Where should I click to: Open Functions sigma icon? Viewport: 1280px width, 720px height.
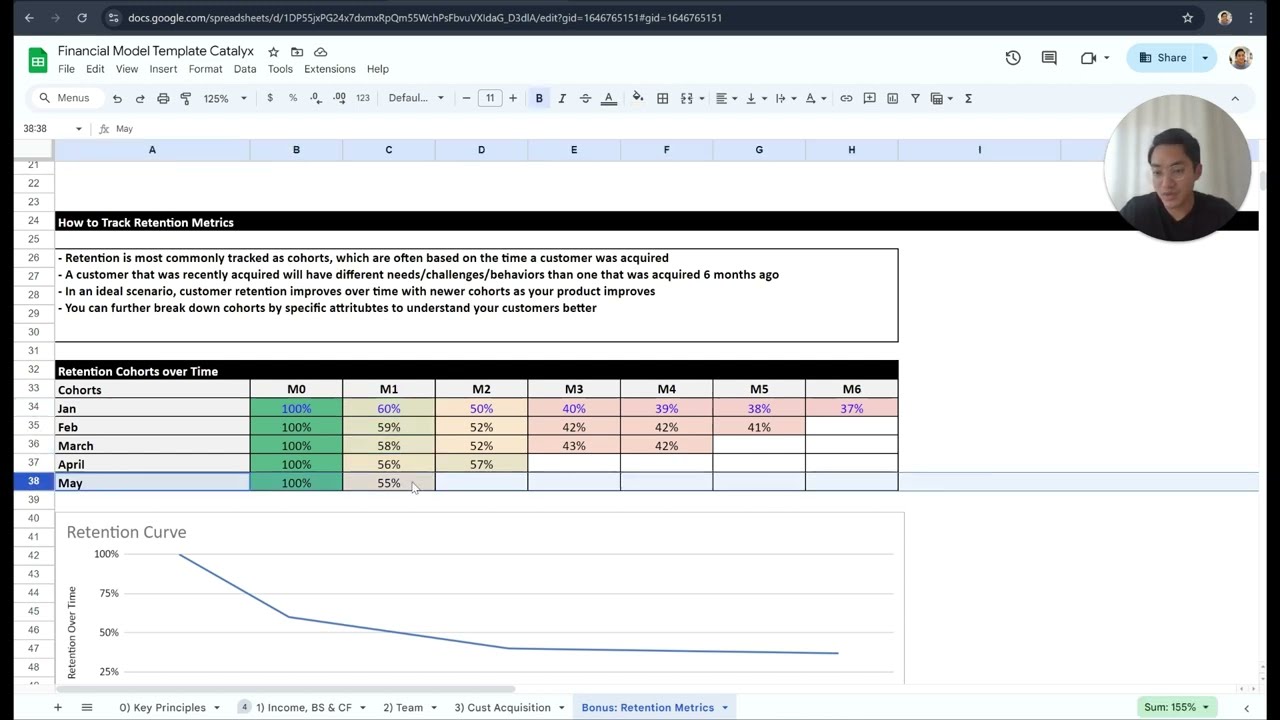(968, 98)
